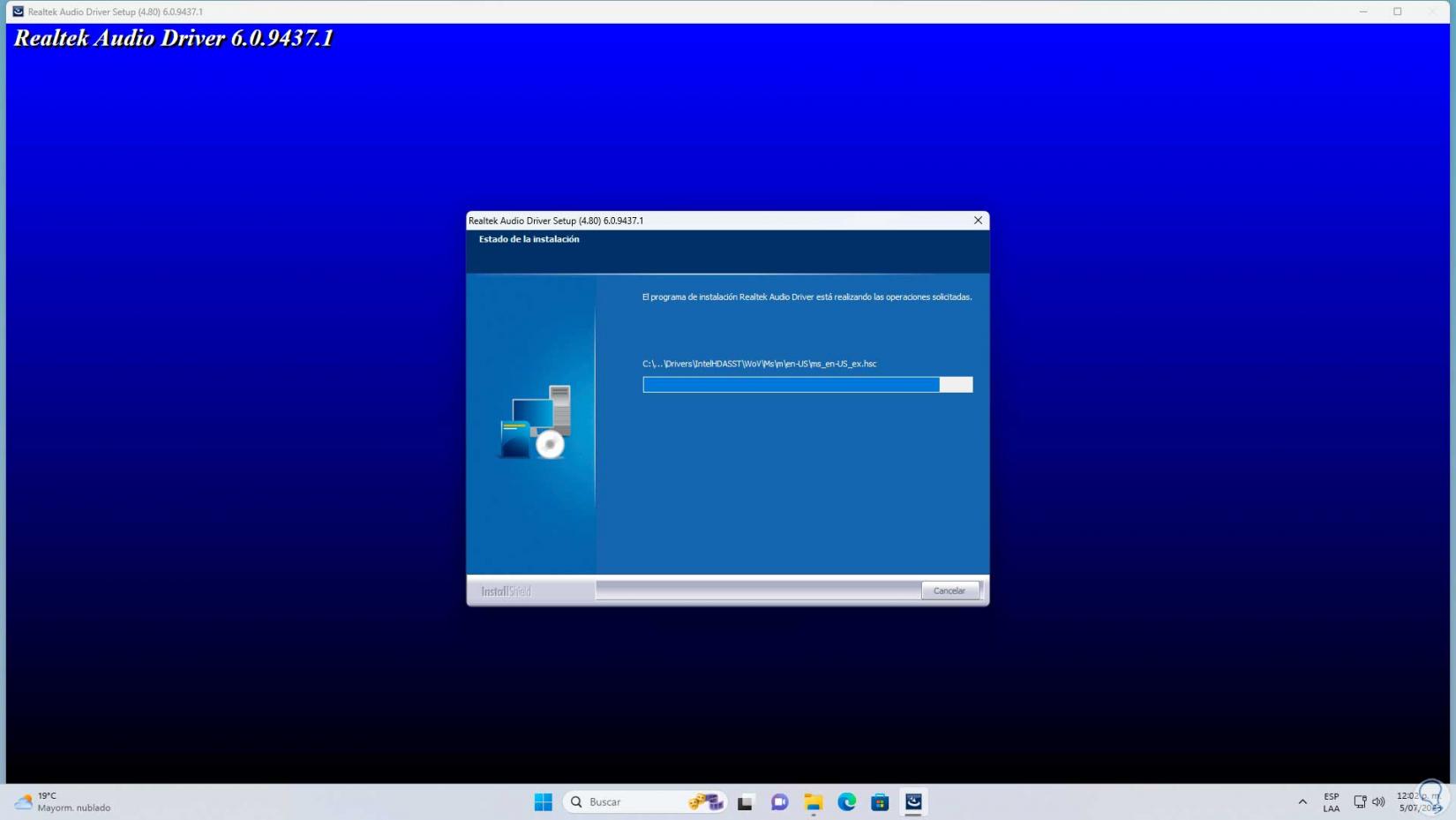Open the Windows Start menu
The height and width of the screenshot is (820, 1456).
tap(544, 801)
